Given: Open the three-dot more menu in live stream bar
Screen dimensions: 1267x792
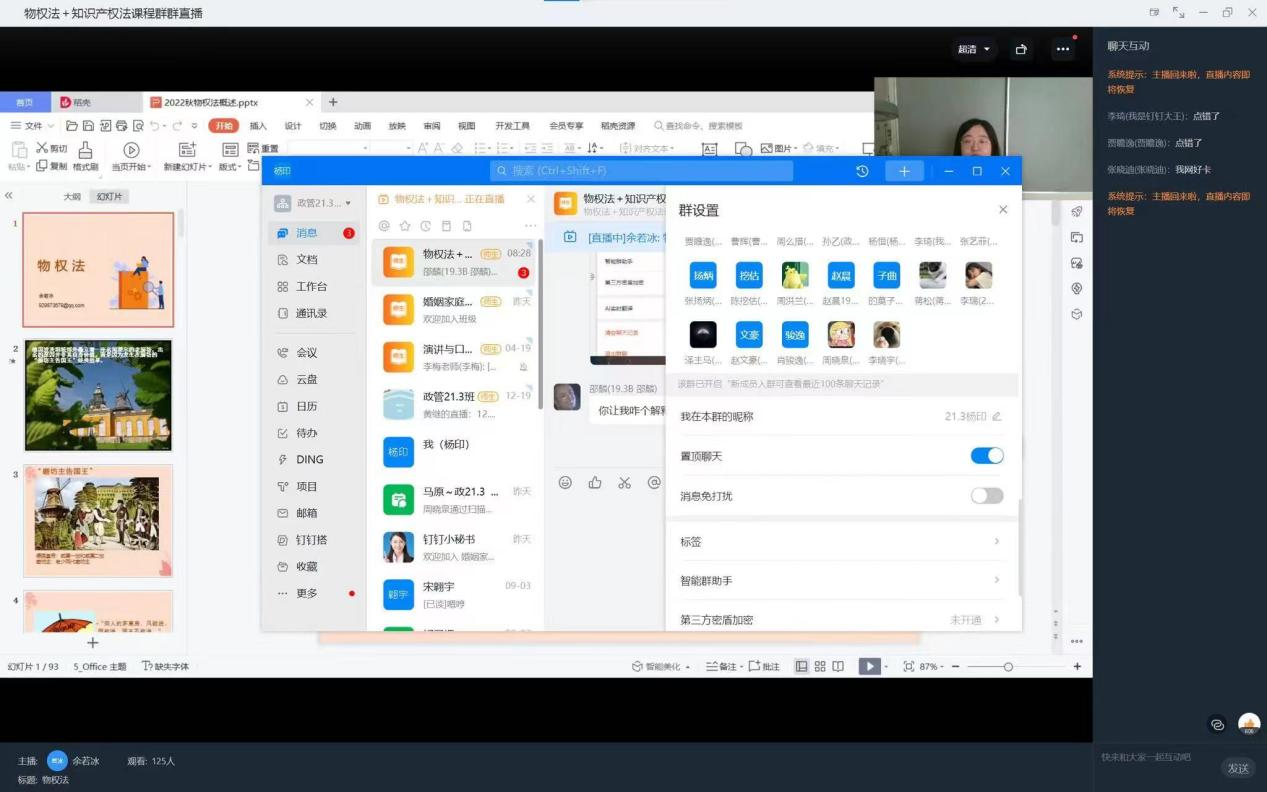Looking at the screenshot, I should pyautogui.click(x=1062, y=49).
